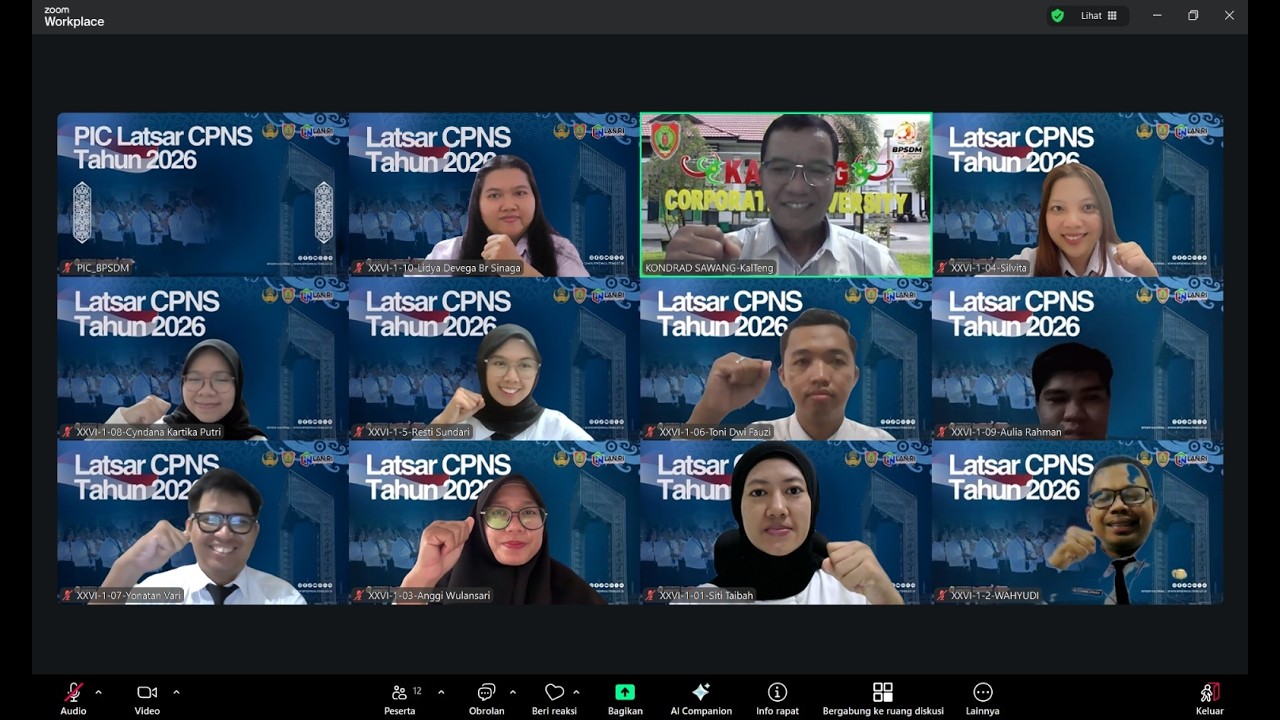The width and height of the screenshot is (1280, 720).
Task: Click muted mic icon on Cyndana Kartika label
Action: tap(68, 432)
